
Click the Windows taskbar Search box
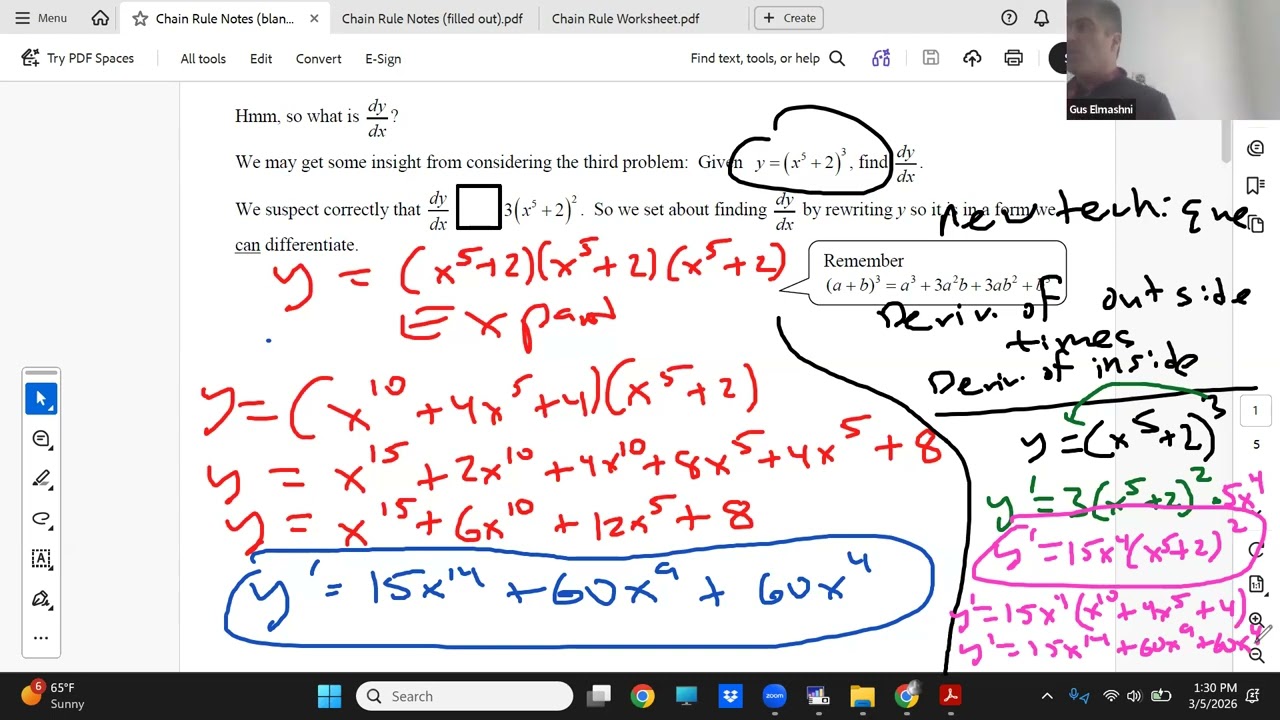(465, 696)
